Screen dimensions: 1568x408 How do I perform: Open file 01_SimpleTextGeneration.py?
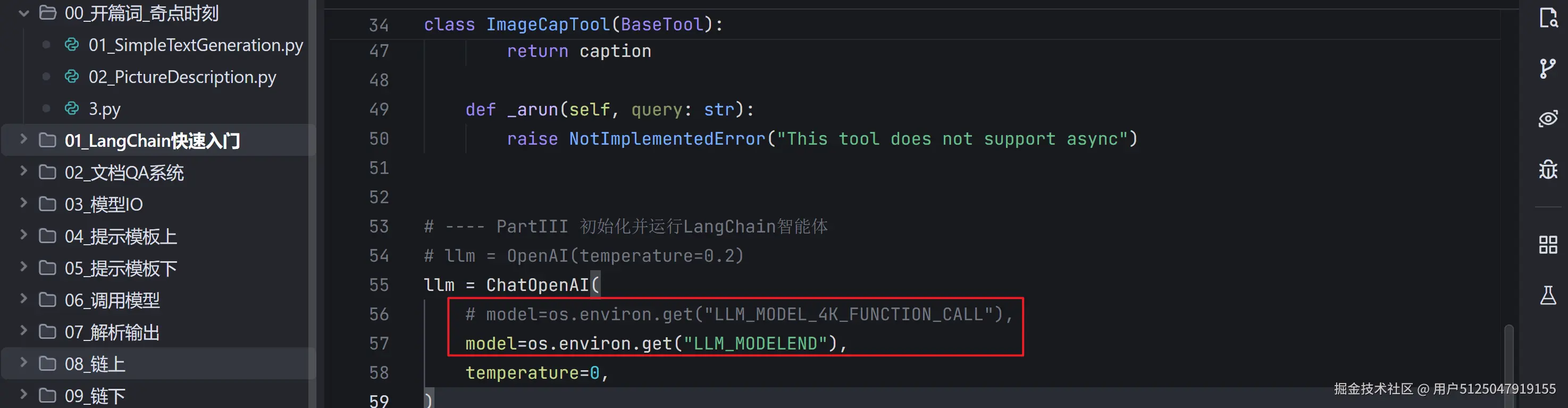(x=195, y=45)
